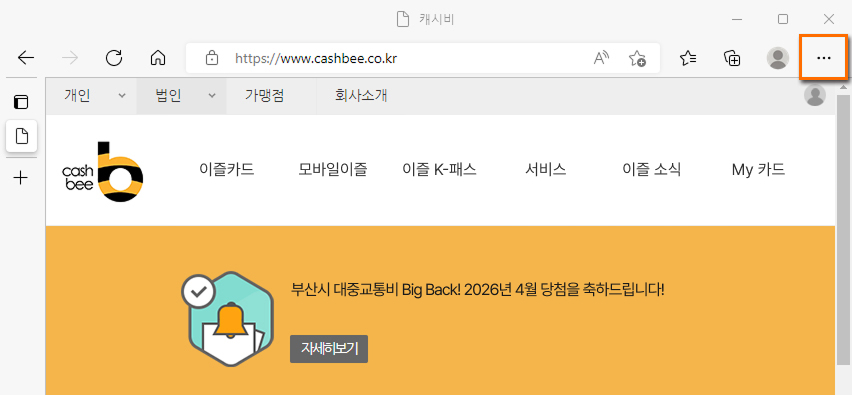
Task: Go back with the browser back arrow
Action: pyautogui.click(x=26, y=58)
